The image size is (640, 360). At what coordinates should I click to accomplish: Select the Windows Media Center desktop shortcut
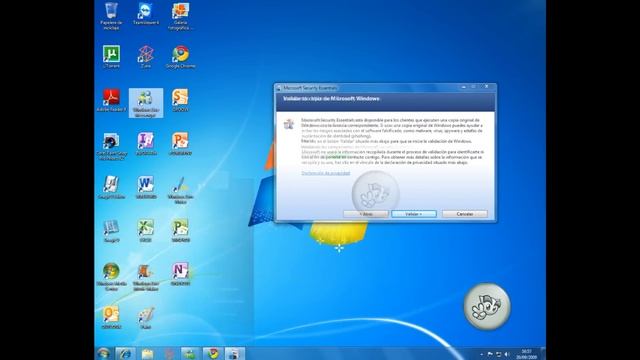[111, 277]
